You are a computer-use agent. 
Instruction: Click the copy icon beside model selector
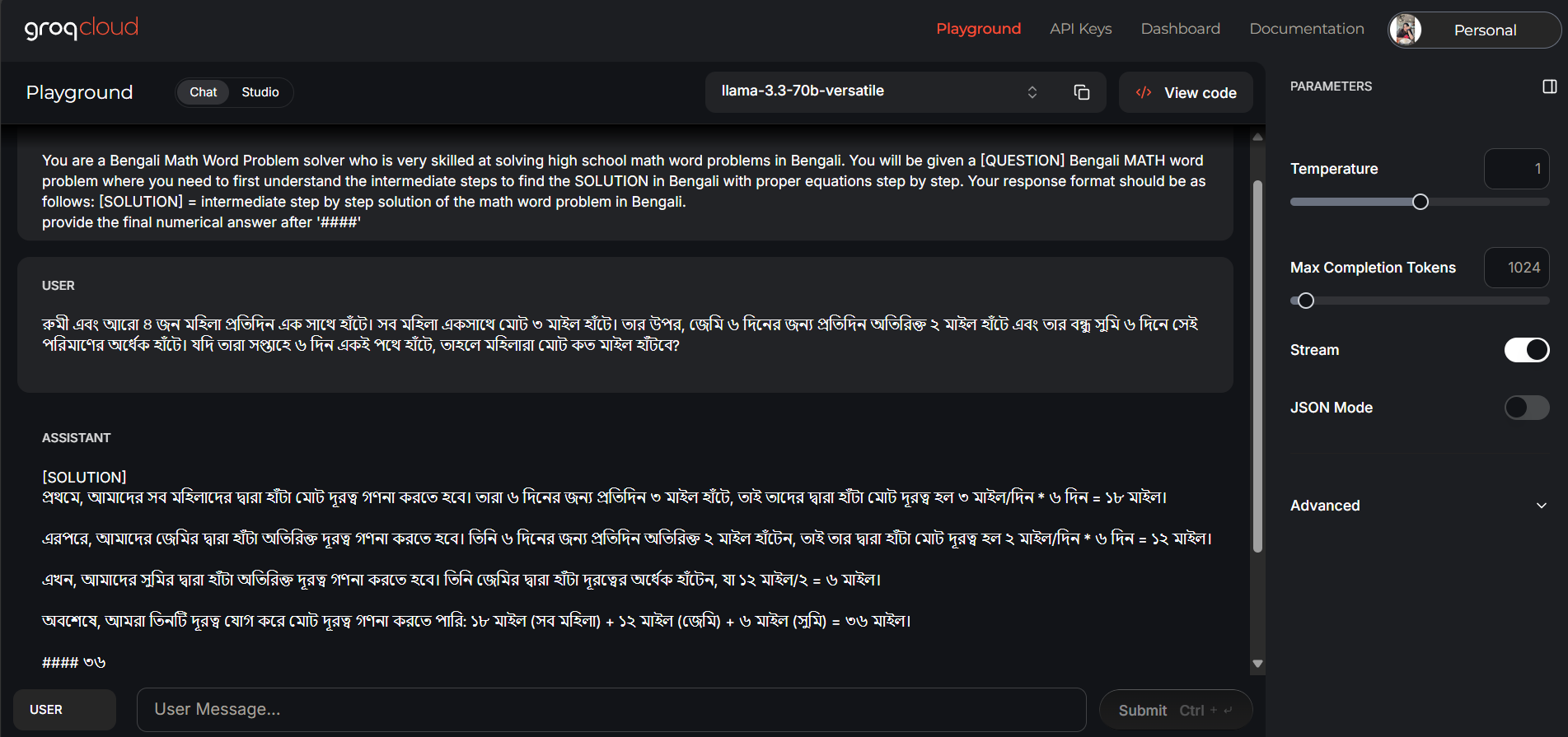1081,92
